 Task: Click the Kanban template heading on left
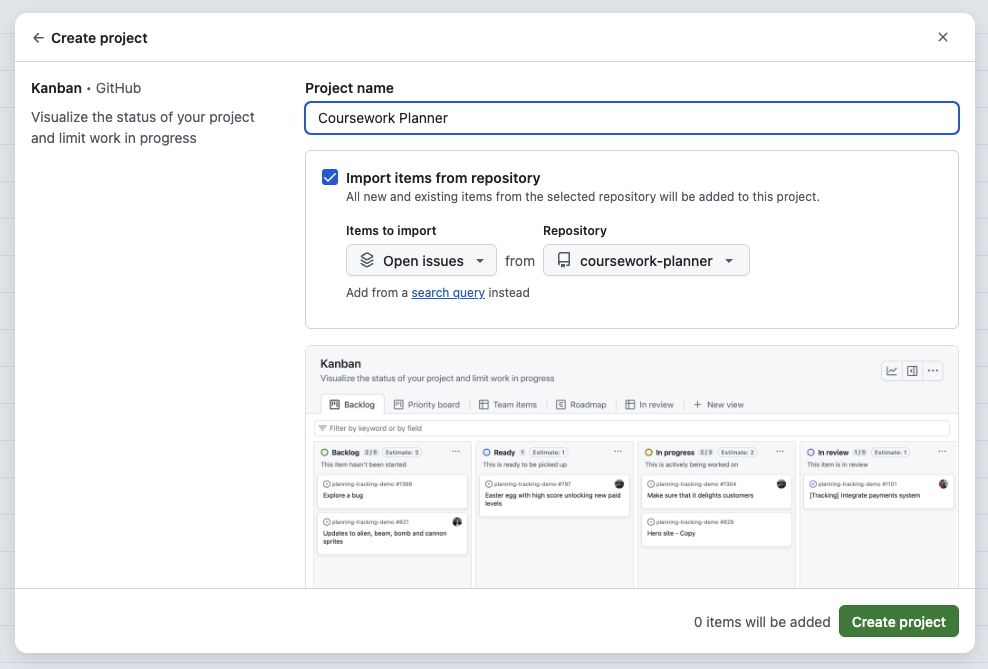point(57,88)
